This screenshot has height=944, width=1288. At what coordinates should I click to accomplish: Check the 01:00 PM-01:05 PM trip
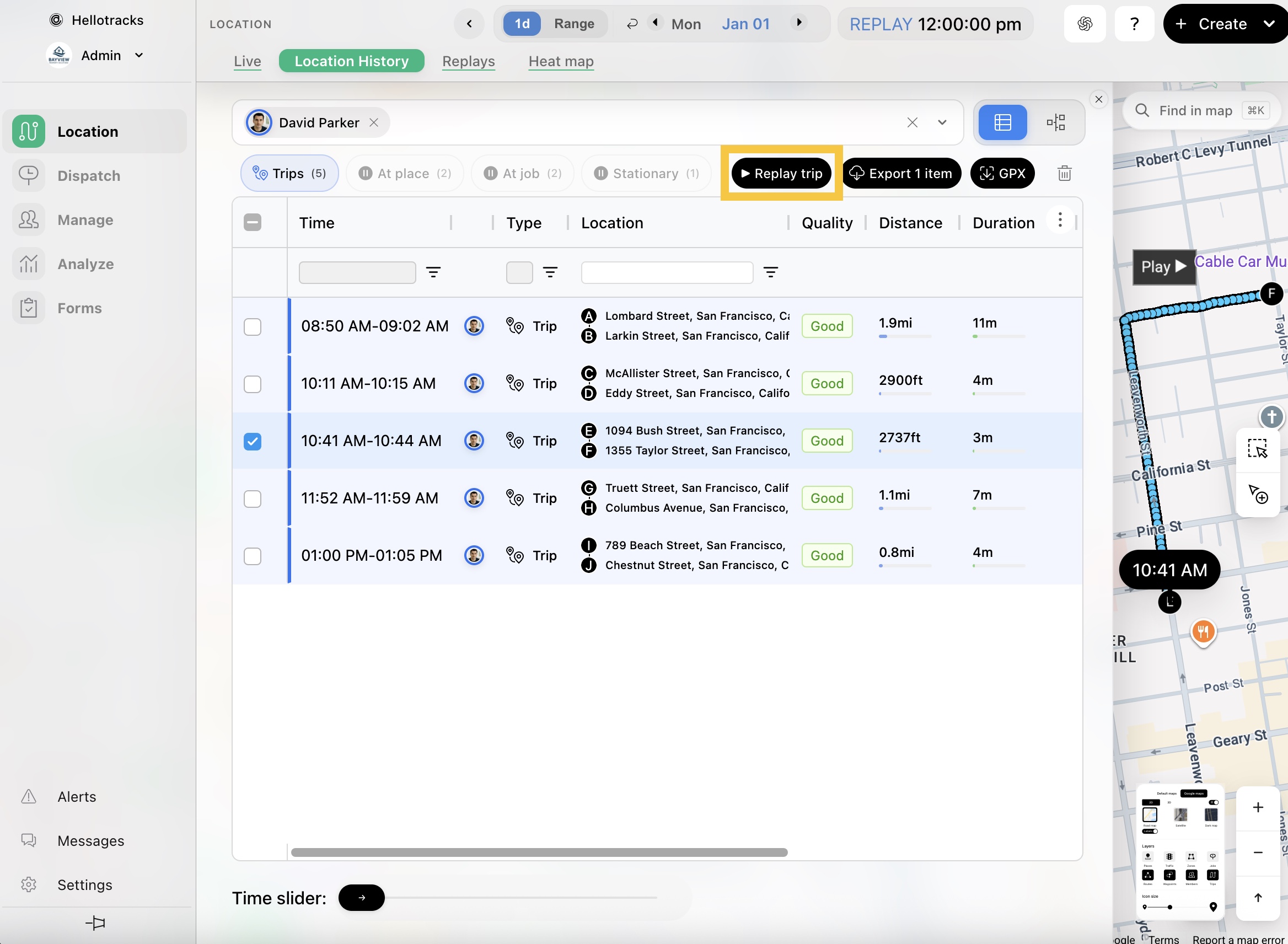(x=252, y=555)
